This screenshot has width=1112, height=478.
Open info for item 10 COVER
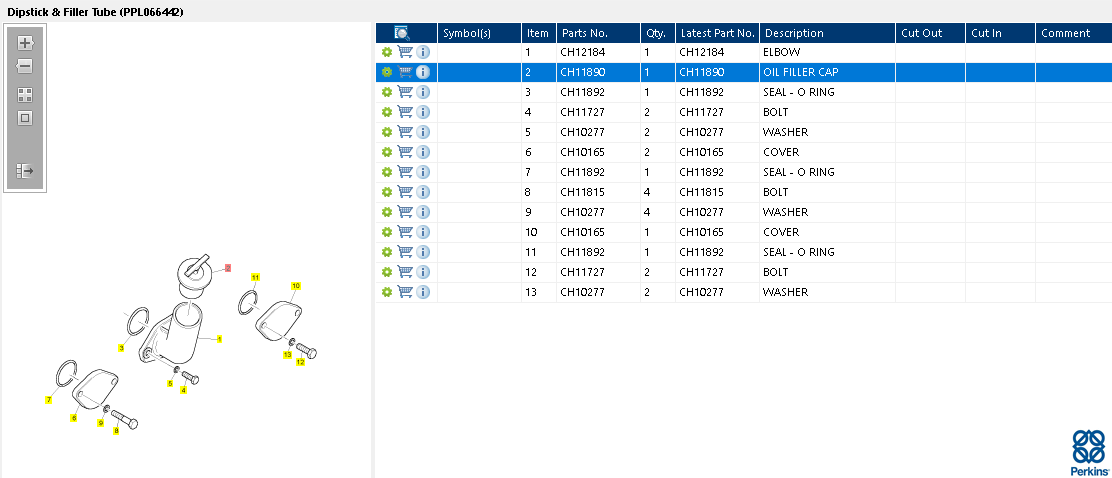423,232
